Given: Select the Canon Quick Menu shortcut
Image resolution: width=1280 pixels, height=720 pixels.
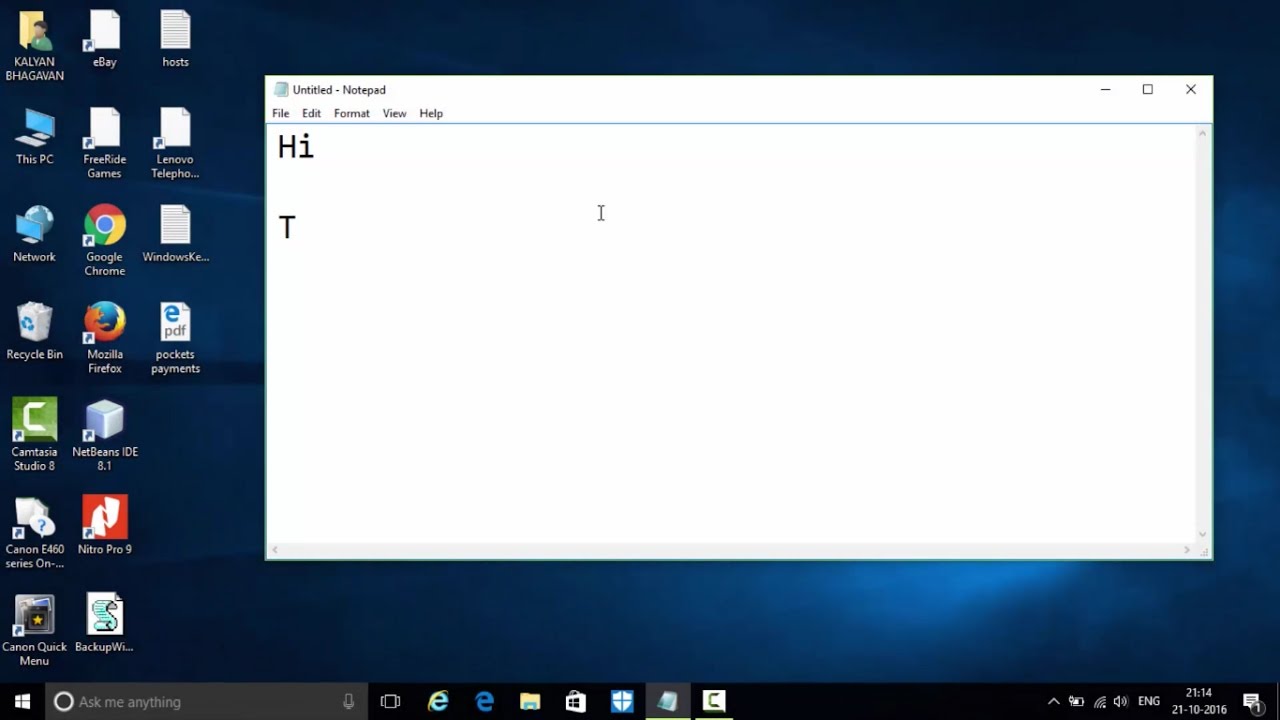Looking at the screenshot, I should click(35, 631).
